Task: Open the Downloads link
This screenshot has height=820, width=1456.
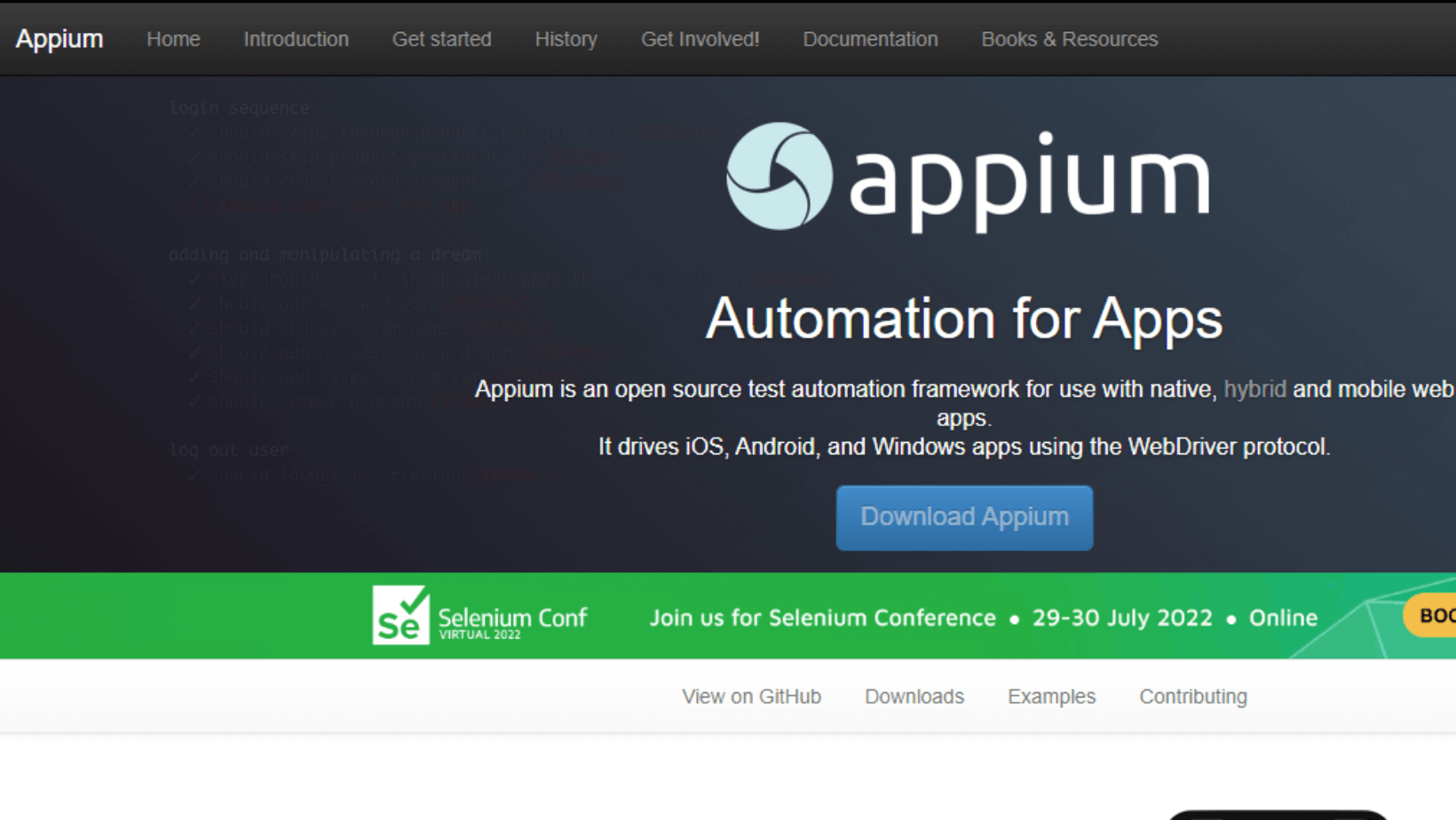Action: (914, 697)
